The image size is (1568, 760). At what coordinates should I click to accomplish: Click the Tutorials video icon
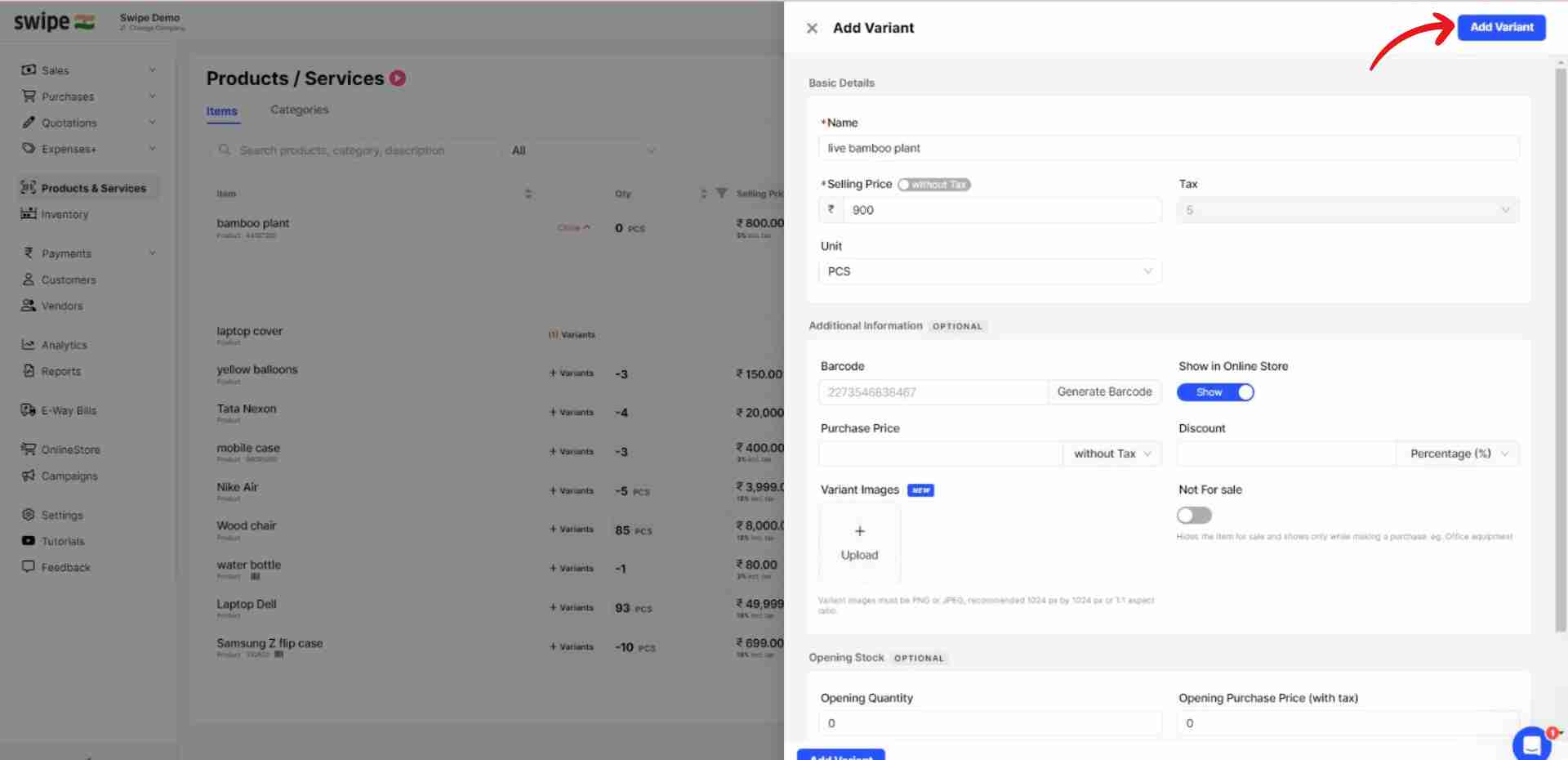(29, 541)
